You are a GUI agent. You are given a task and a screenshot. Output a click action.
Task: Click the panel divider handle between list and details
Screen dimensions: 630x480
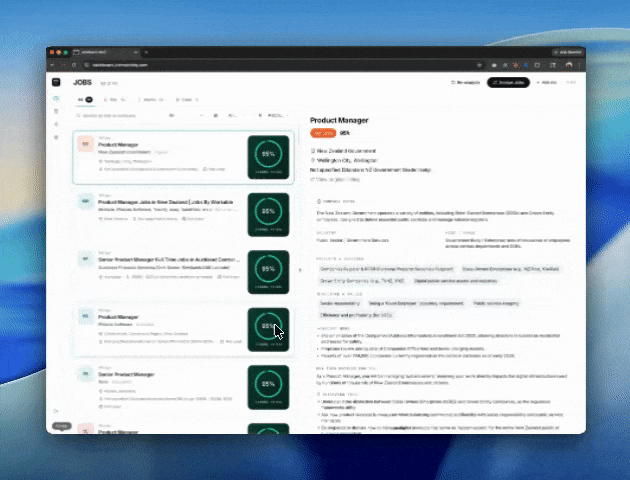click(x=300, y=270)
